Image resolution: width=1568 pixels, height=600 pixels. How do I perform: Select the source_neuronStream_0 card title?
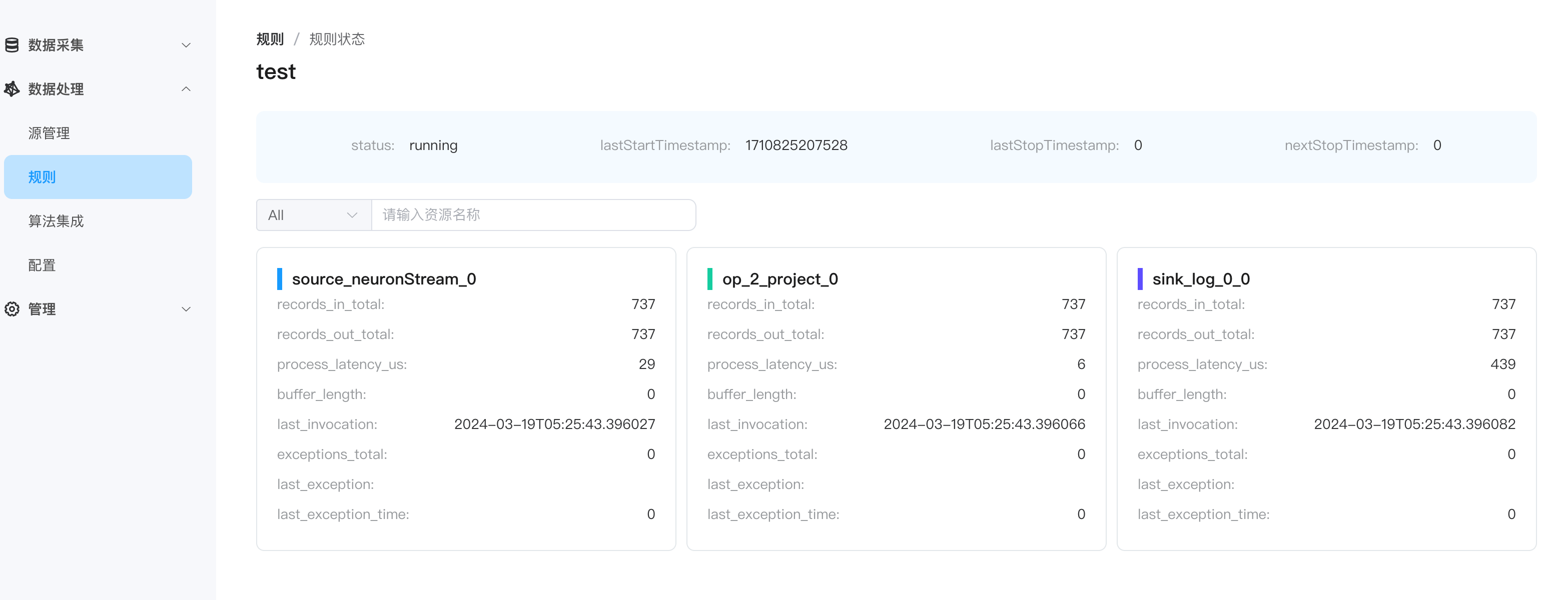click(383, 278)
